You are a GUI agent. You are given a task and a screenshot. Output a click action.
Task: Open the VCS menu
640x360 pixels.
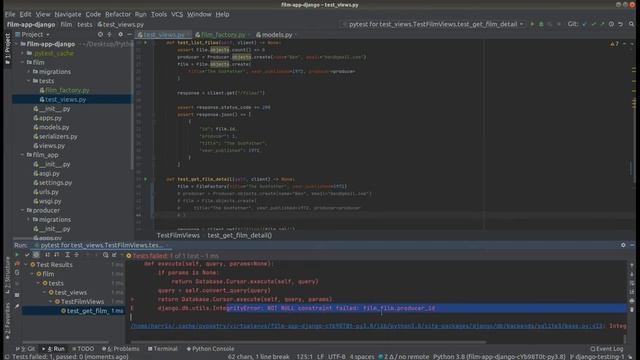[177, 14]
